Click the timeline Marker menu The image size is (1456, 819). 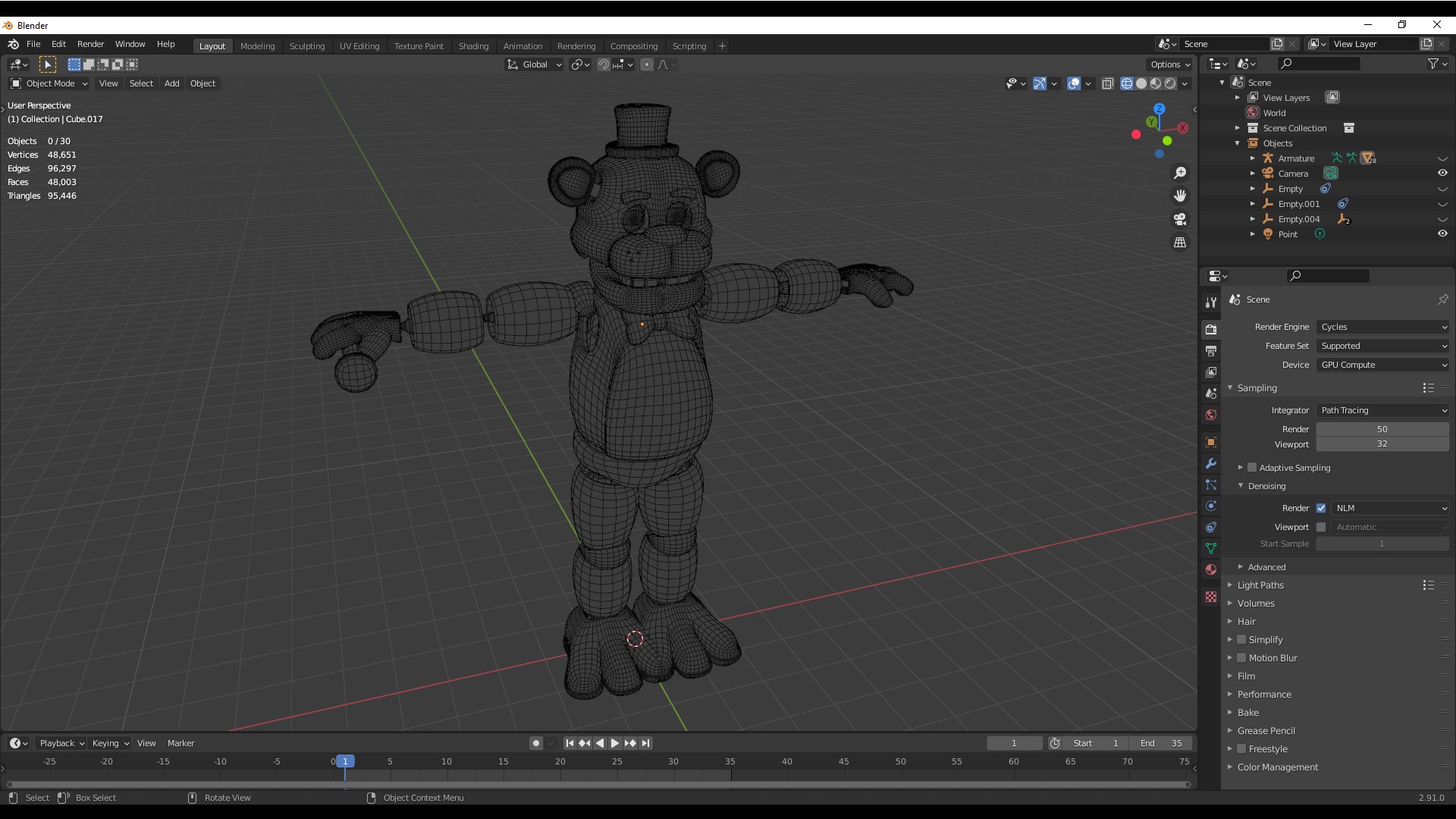click(180, 743)
